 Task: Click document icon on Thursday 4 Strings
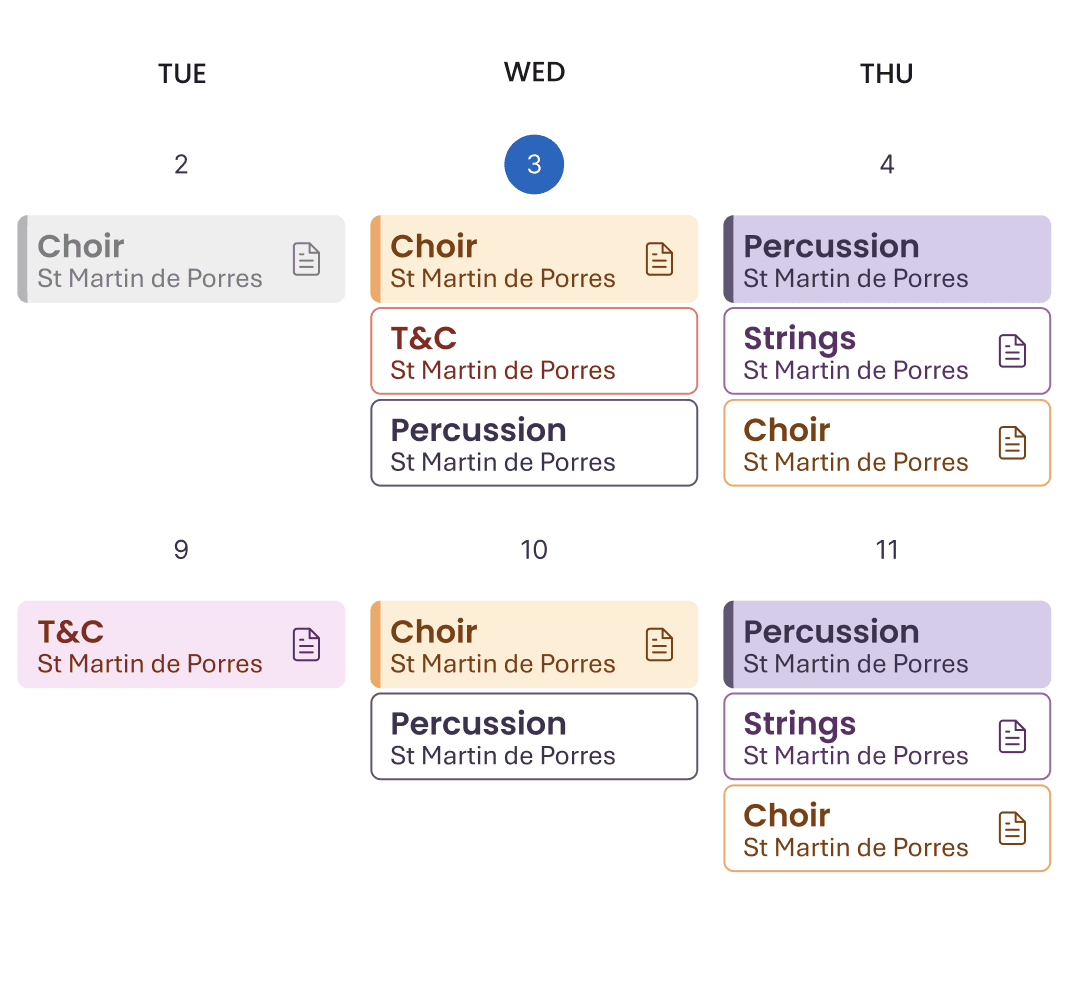pyautogui.click(x=1012, y=351)
